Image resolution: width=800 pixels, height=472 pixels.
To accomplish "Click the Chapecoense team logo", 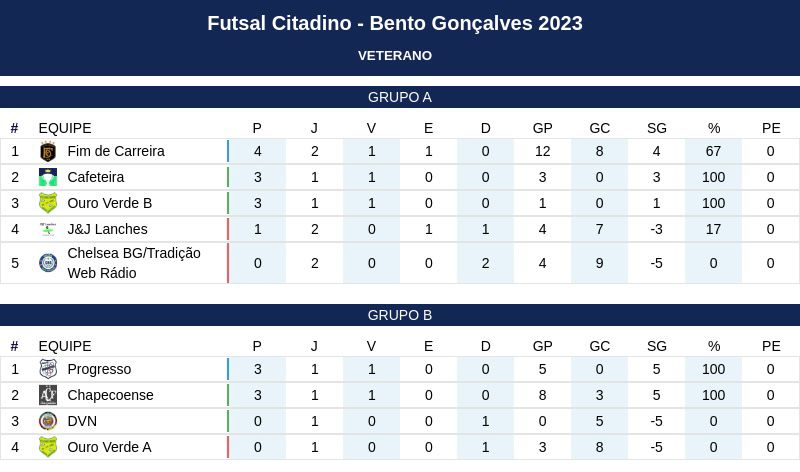I will 48,395.
